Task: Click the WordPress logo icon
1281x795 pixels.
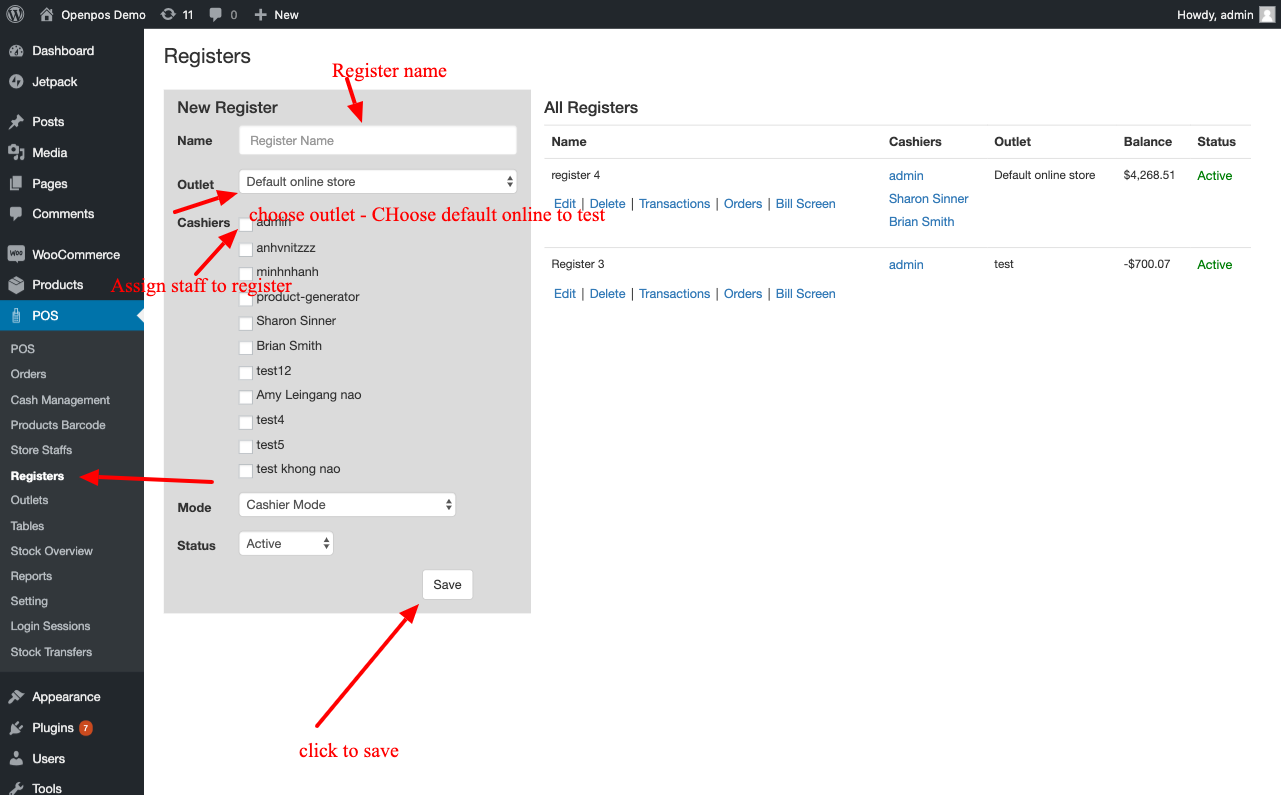Action: (15, 14)
